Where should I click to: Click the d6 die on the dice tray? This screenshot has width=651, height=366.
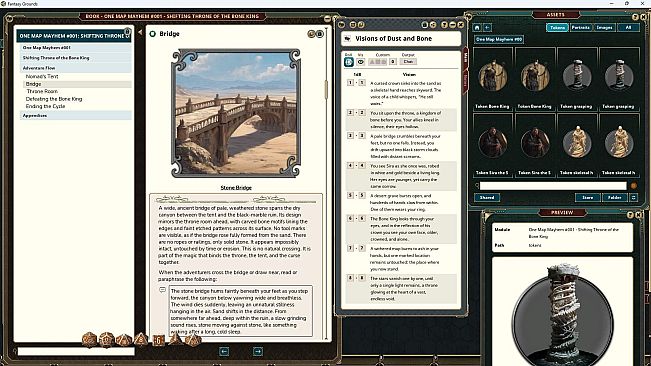coord(159,340)
